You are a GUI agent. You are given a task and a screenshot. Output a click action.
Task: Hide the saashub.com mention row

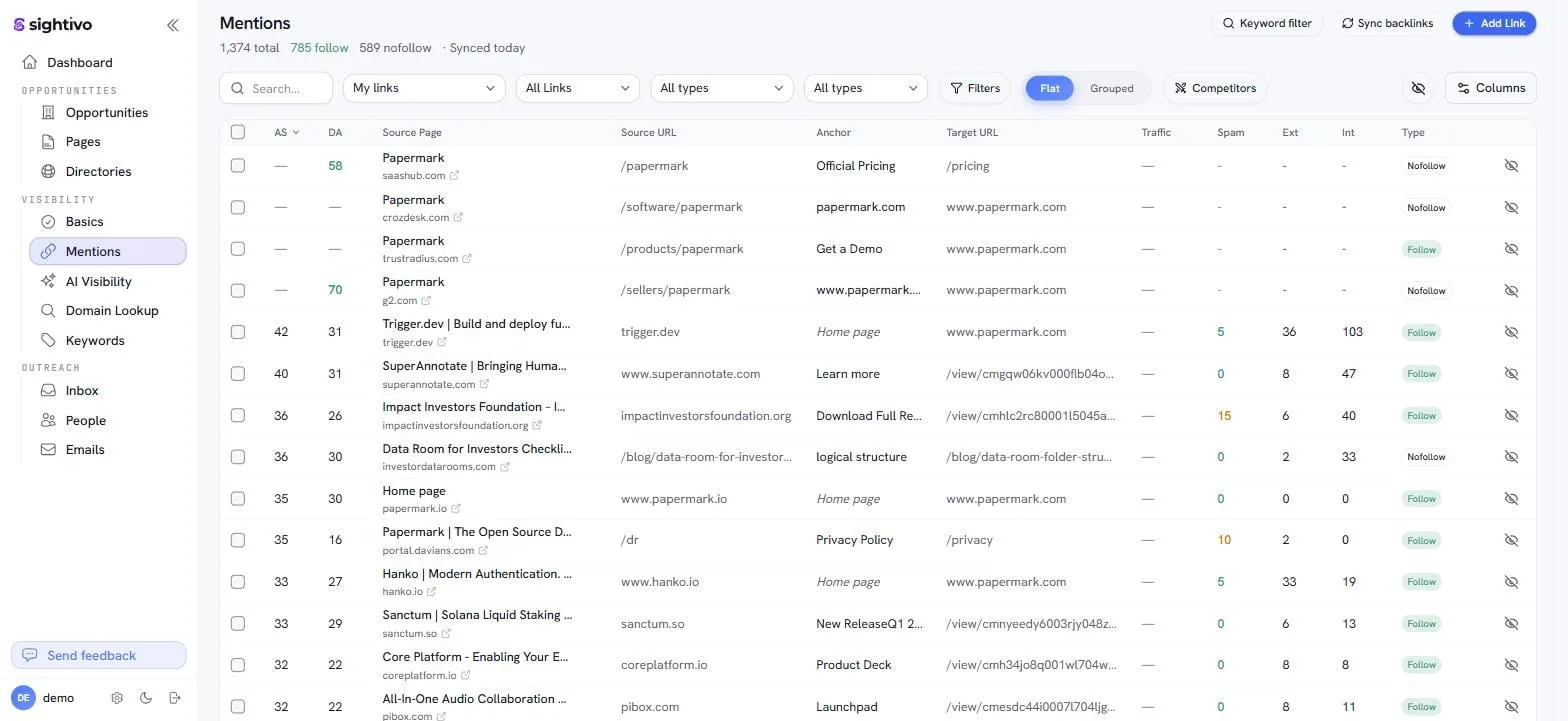tap(1511, 166)
